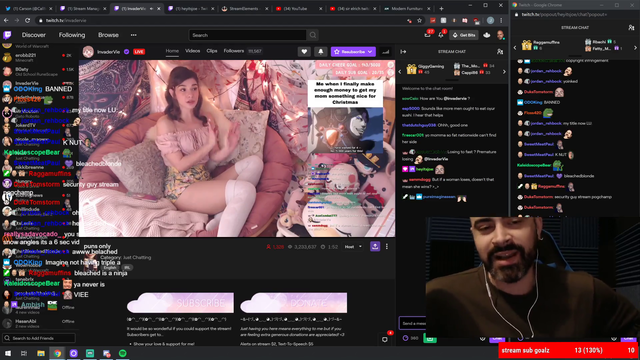Click the Twitter browser tab
Screen dimensions: 640x360
[x=28, y=8]
